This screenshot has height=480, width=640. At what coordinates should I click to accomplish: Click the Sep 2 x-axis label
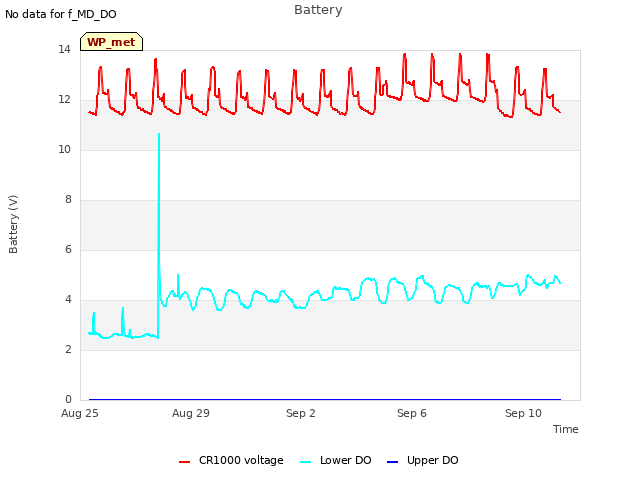[301, 413]
